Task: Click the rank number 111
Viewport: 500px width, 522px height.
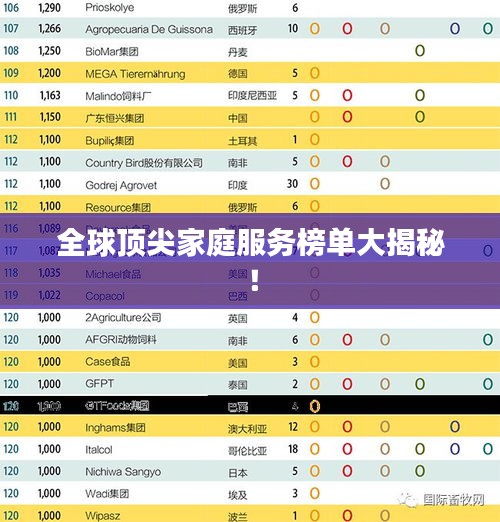Action: [10, 117]
